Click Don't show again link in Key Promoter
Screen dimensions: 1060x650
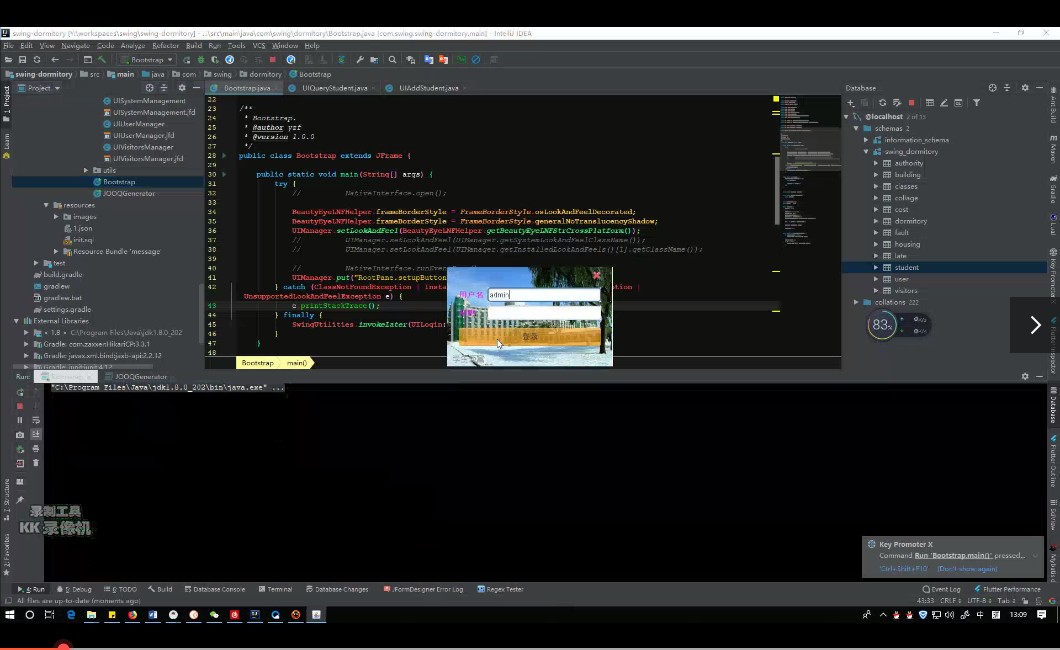[x=967, y=569]
